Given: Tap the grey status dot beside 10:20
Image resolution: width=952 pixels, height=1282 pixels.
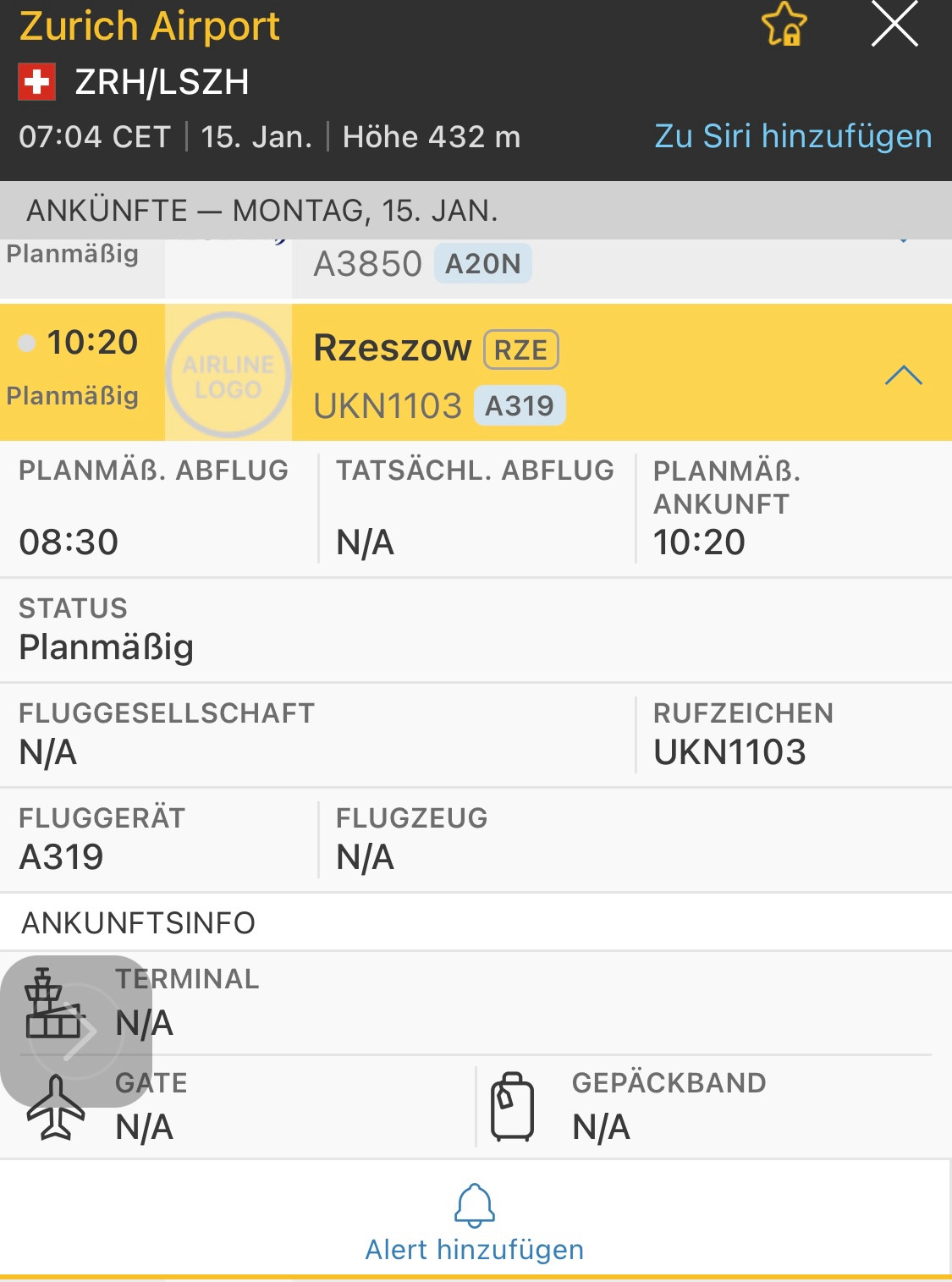Looking at the screenshot, I should pyautogui.click(x=27, y=343).
